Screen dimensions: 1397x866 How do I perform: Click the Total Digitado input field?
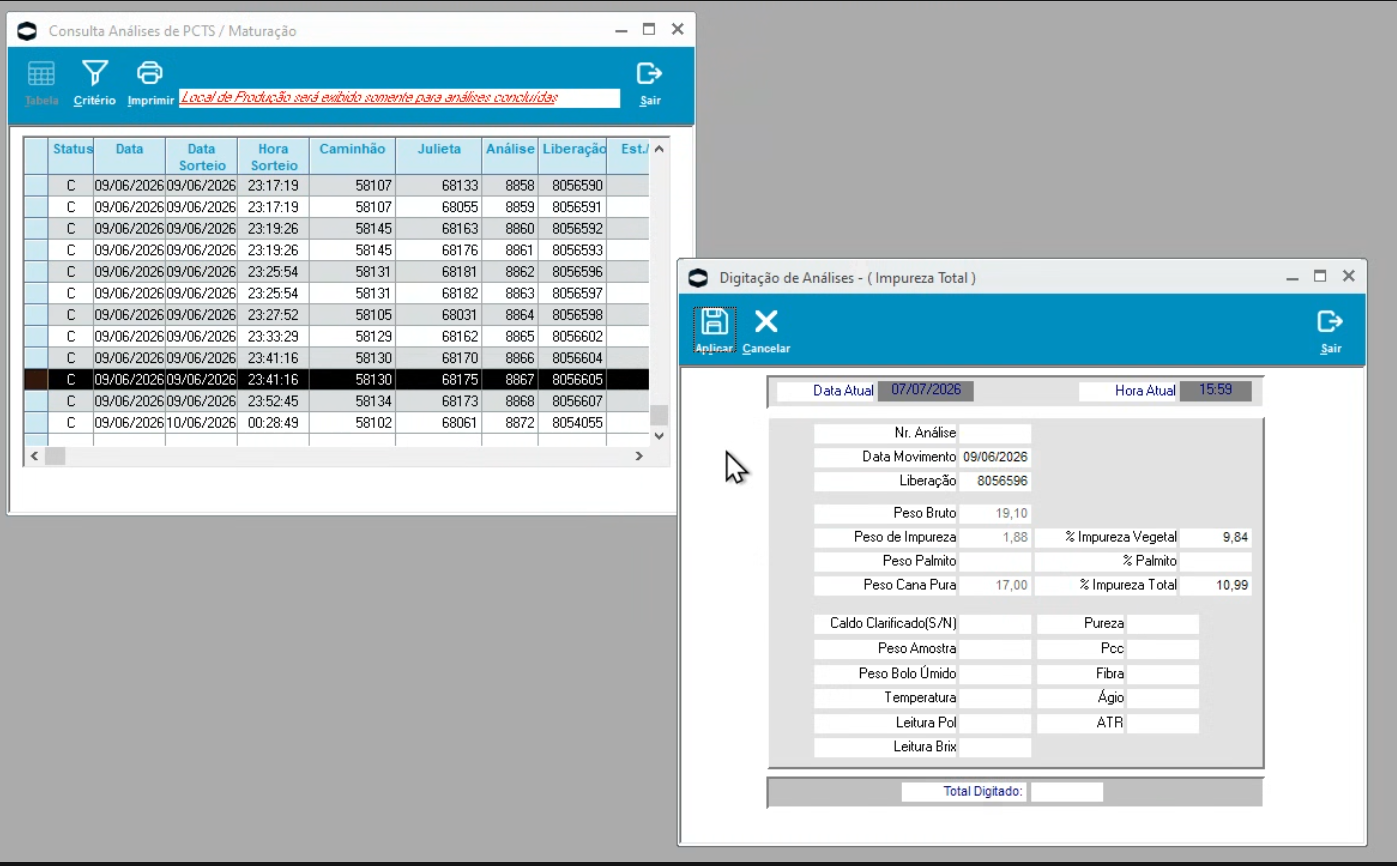pos(1067,792)
